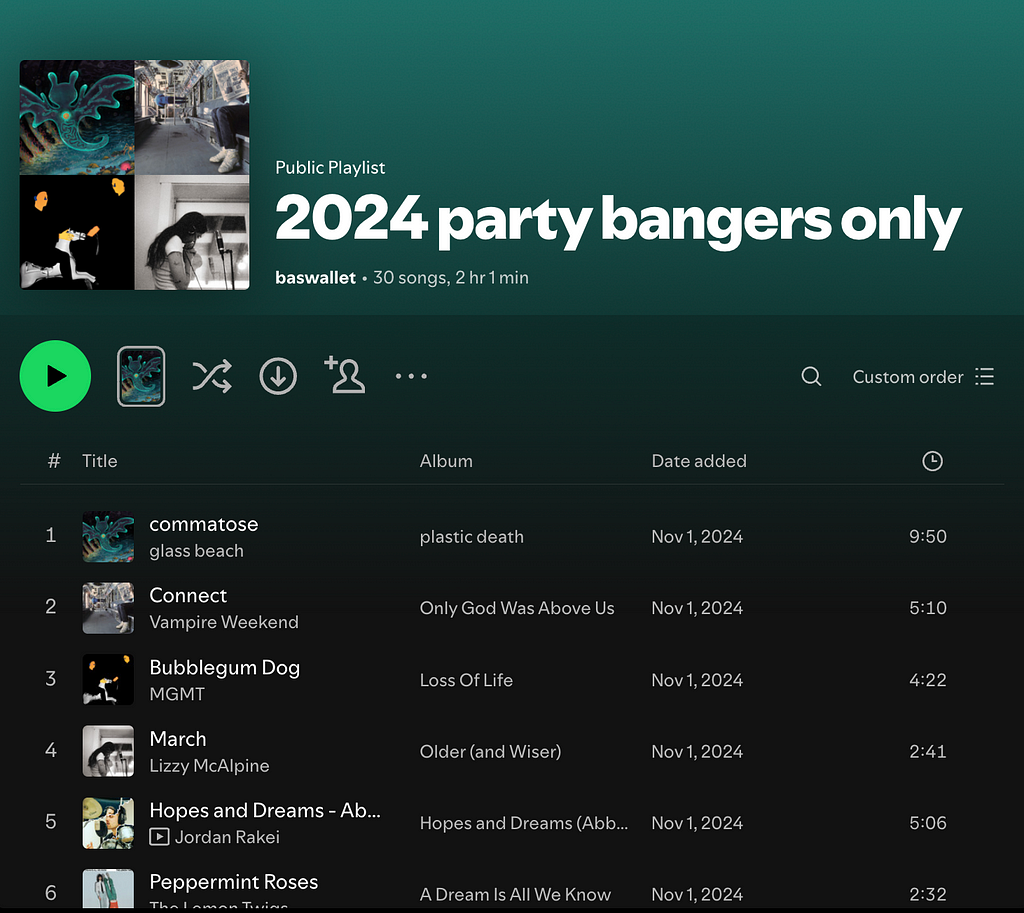
Task: Open the plastic death album link
Action: (472, 537)
